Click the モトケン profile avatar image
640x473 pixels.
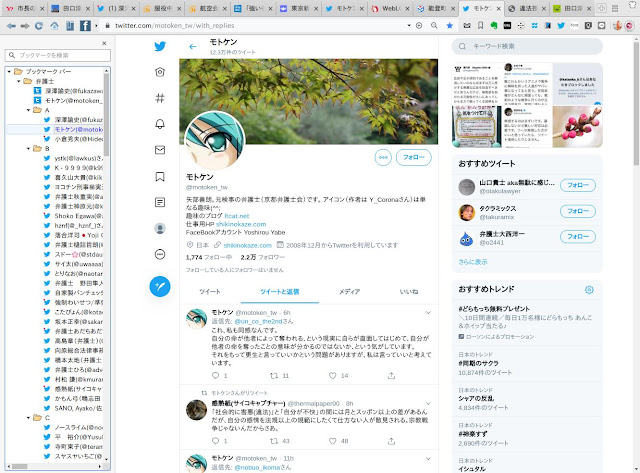[x=215, y=140]
